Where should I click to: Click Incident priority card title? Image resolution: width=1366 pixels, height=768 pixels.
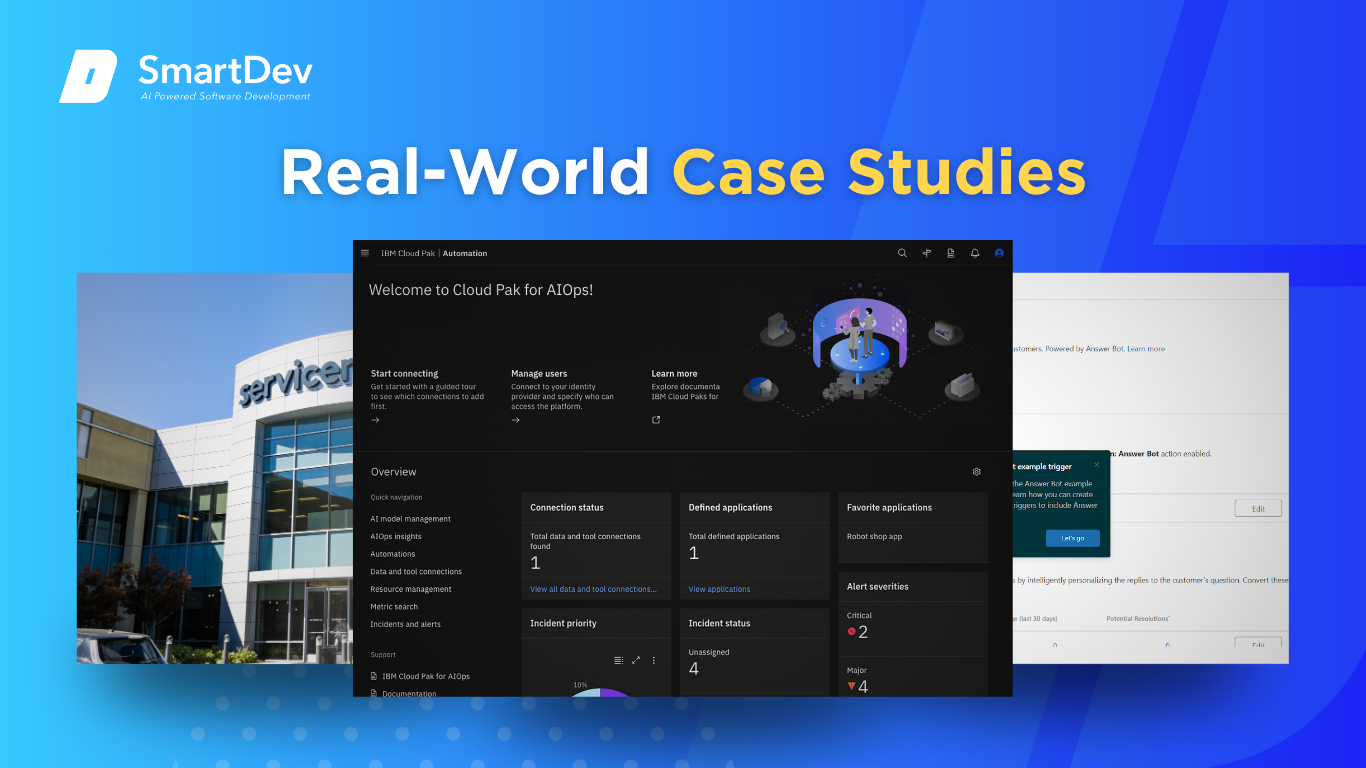pyautogui.click(x=563, y=623)
